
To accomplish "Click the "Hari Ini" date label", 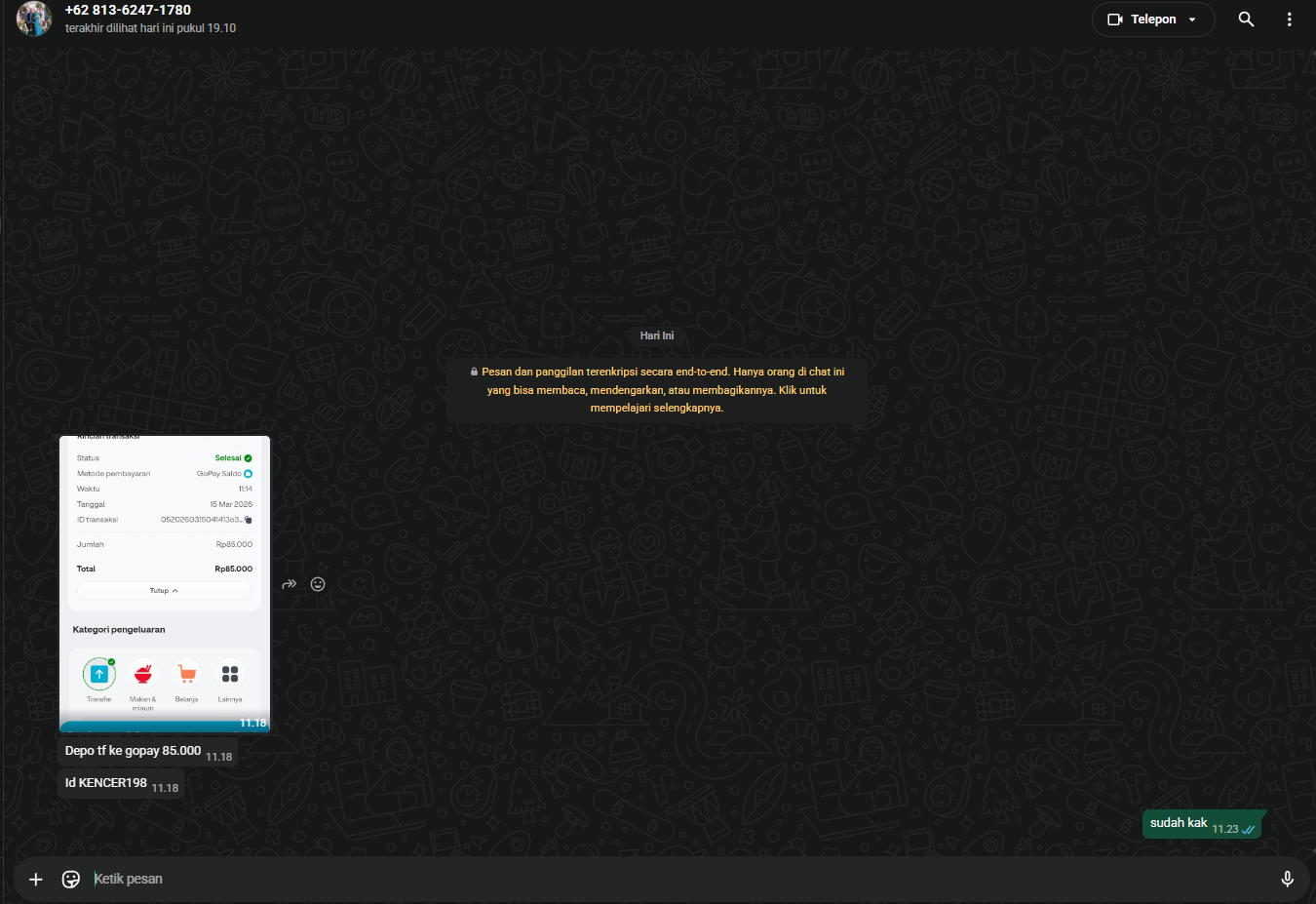I will point(657,335).
